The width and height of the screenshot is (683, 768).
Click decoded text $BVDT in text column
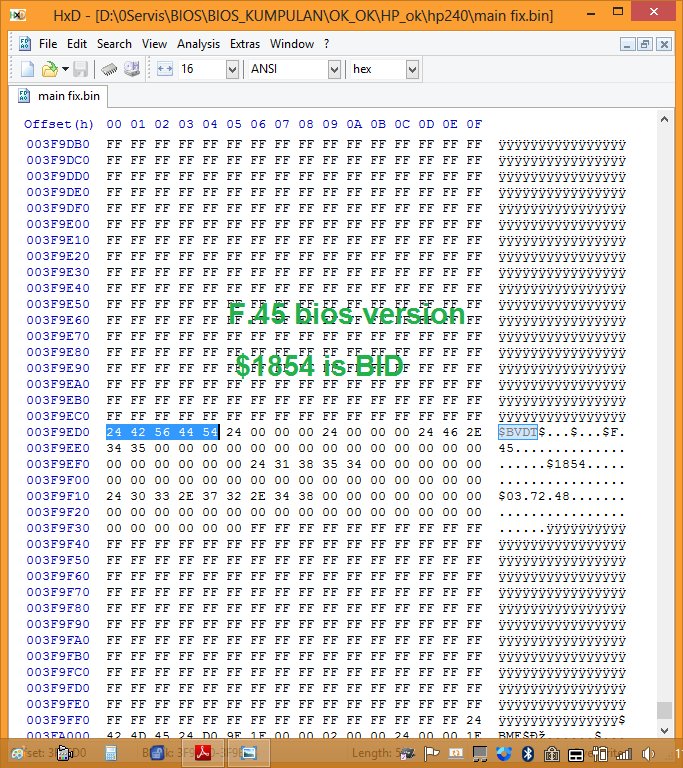(518, 432)
